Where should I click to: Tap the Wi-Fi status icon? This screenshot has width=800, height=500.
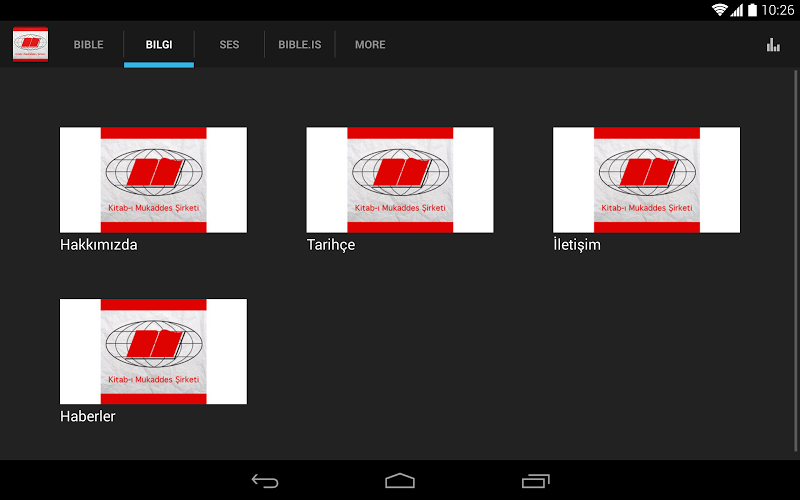tap(719, 10)
